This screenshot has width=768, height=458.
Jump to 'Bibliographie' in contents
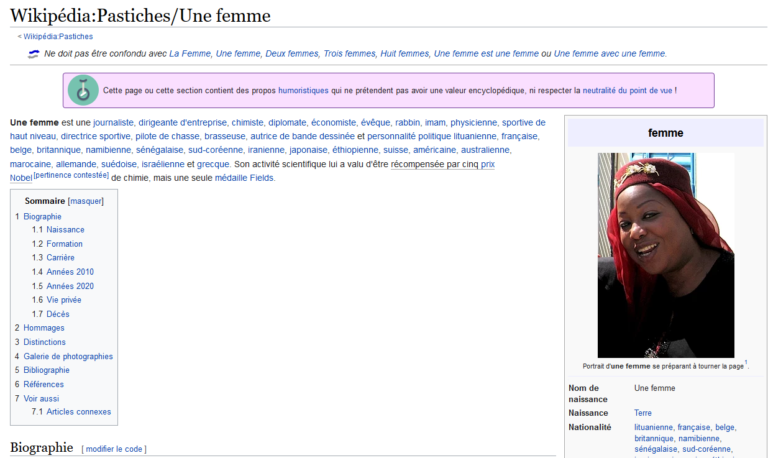coord(46,370)
